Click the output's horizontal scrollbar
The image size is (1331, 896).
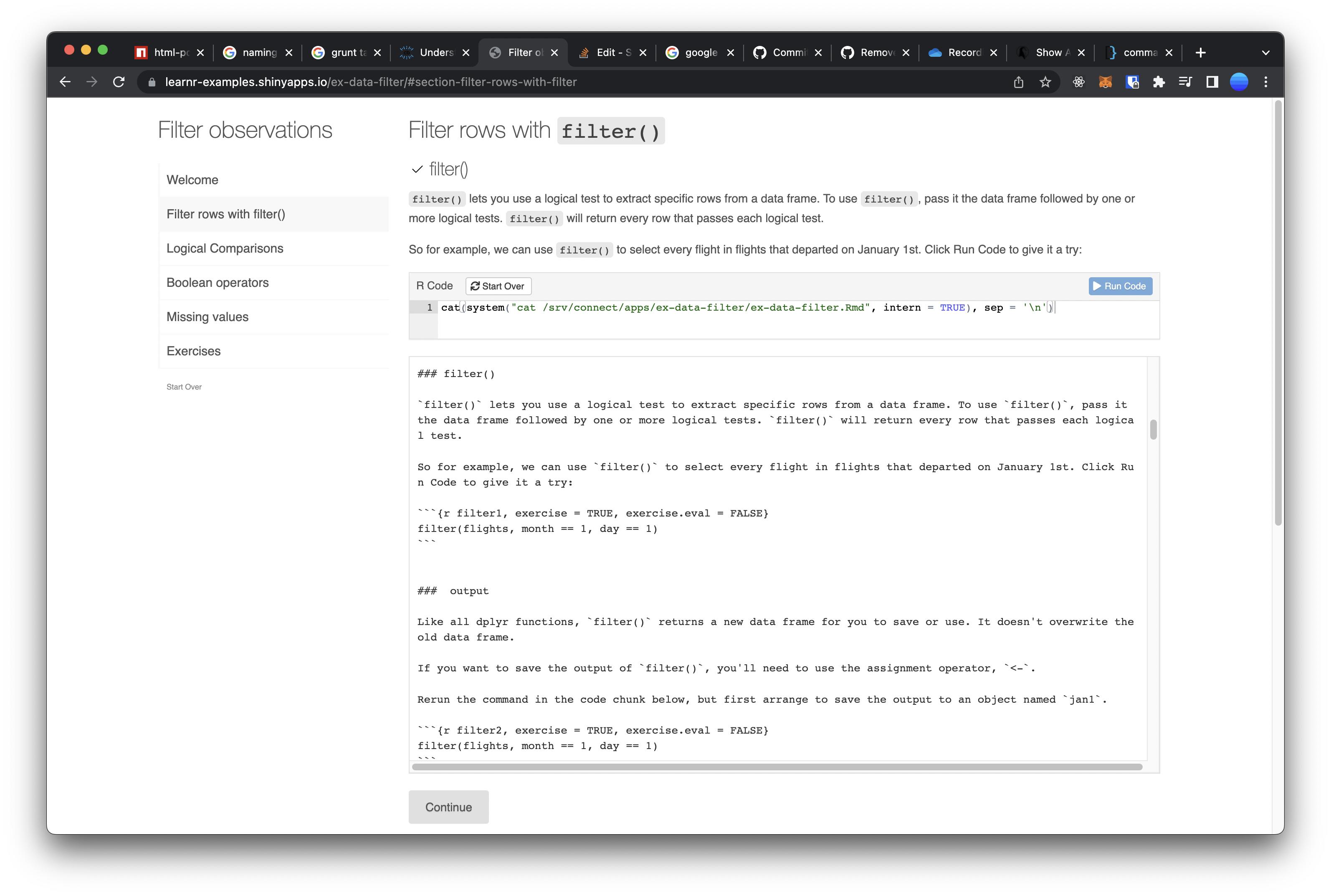[776, 767]
